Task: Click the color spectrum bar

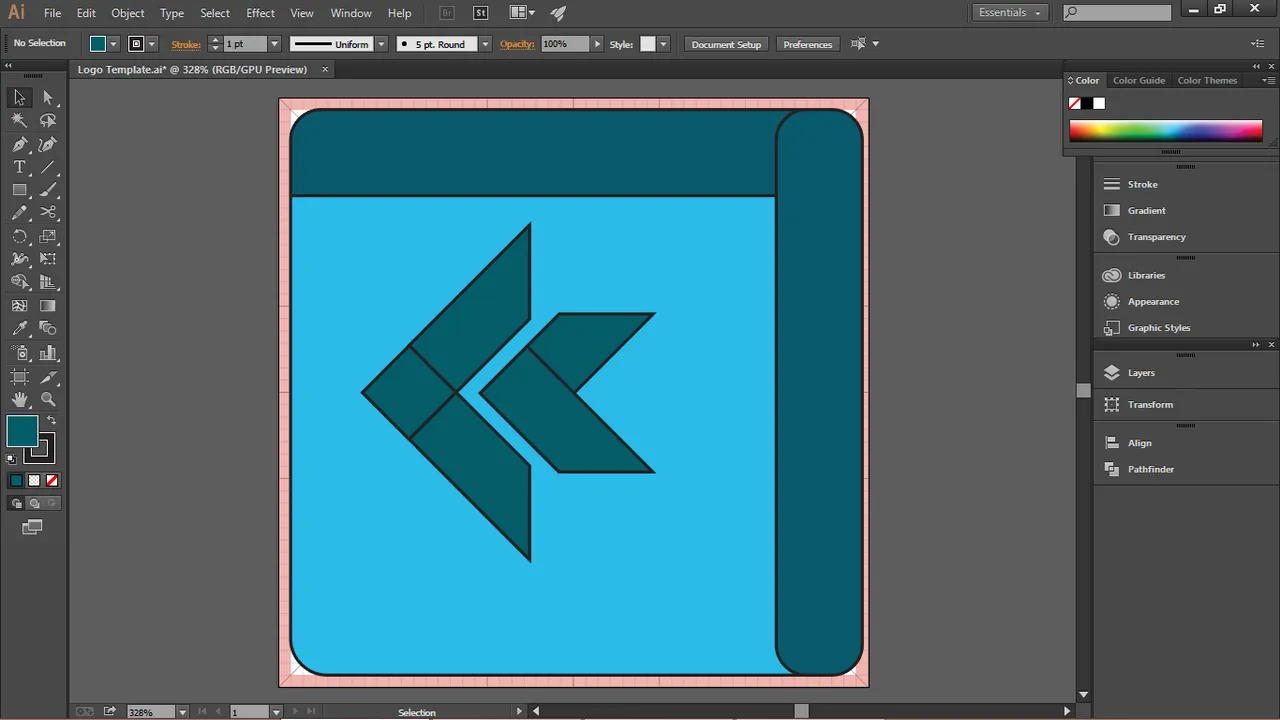Action: [1166, 131]
